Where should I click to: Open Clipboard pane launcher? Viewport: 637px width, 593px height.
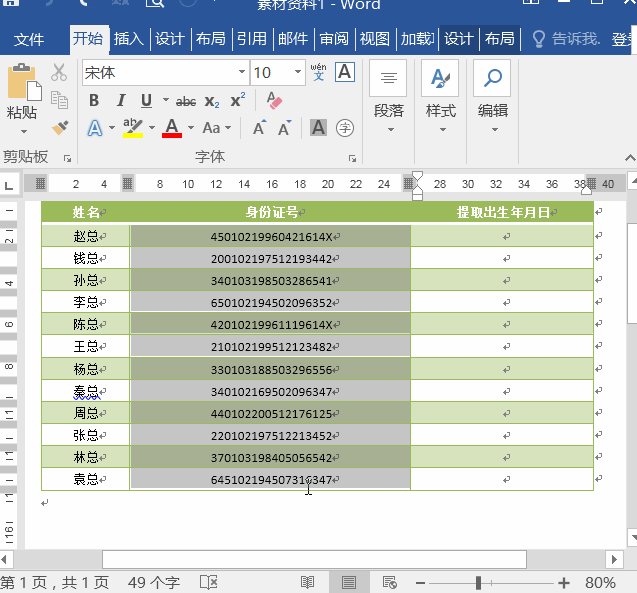pos(67,158)
